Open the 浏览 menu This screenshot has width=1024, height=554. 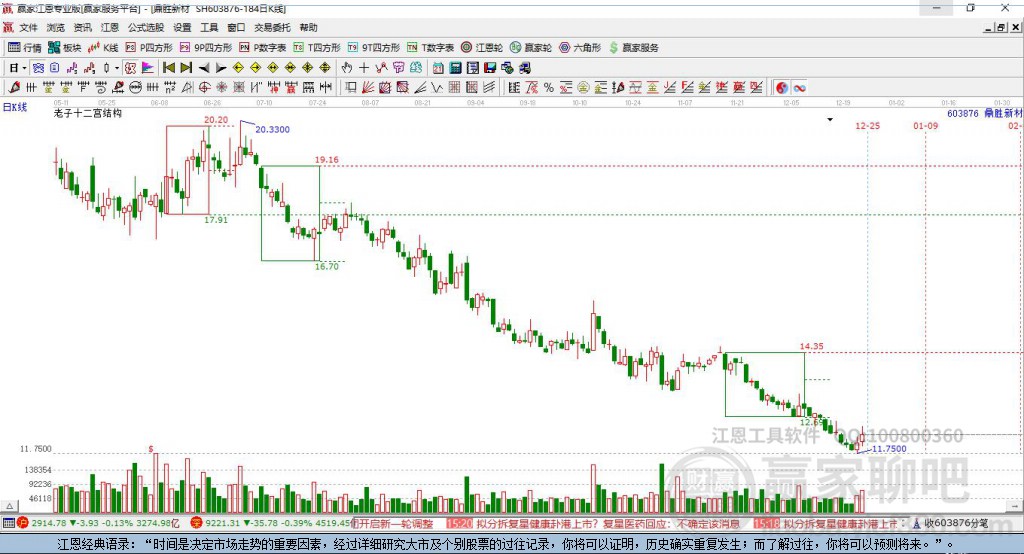(x=56, y=27)
